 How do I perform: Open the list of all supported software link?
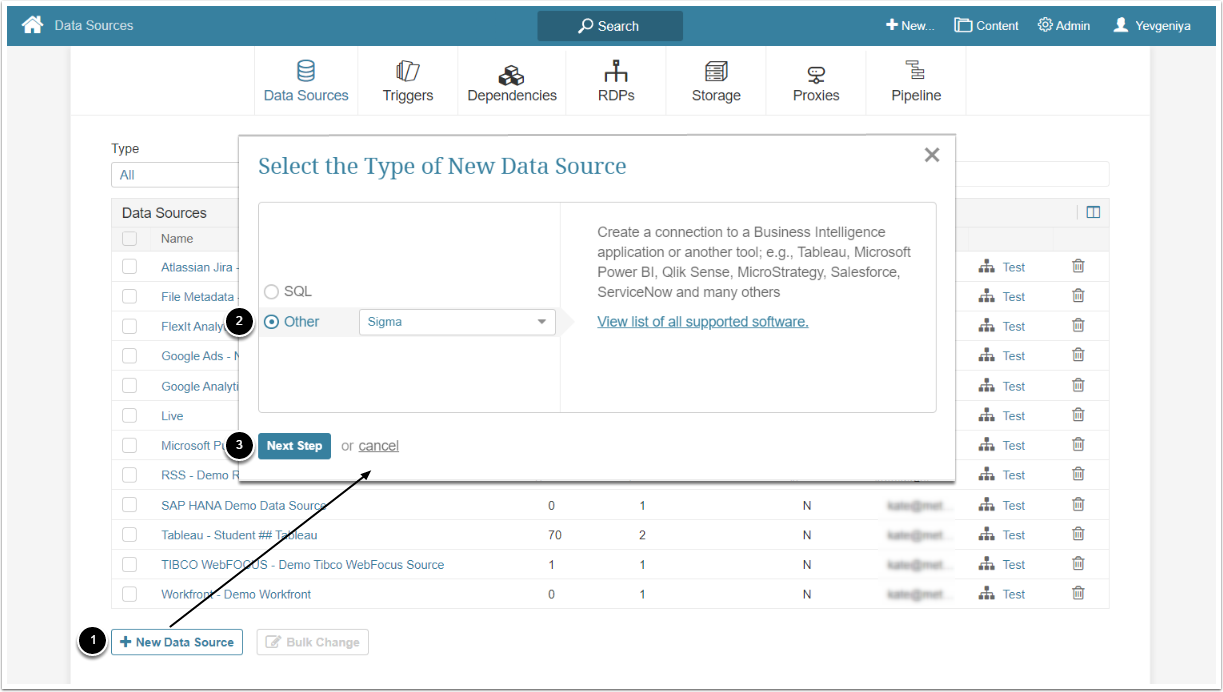coord(702,322)
